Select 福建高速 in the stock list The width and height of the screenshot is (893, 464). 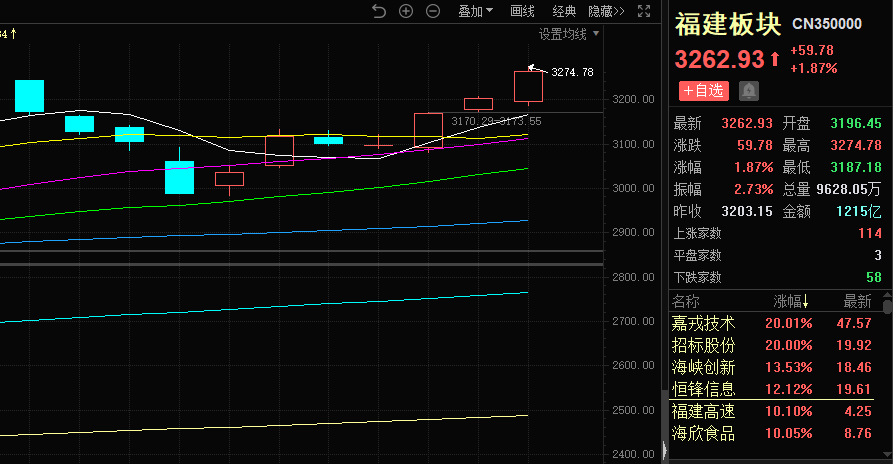[x=703, y=411]
